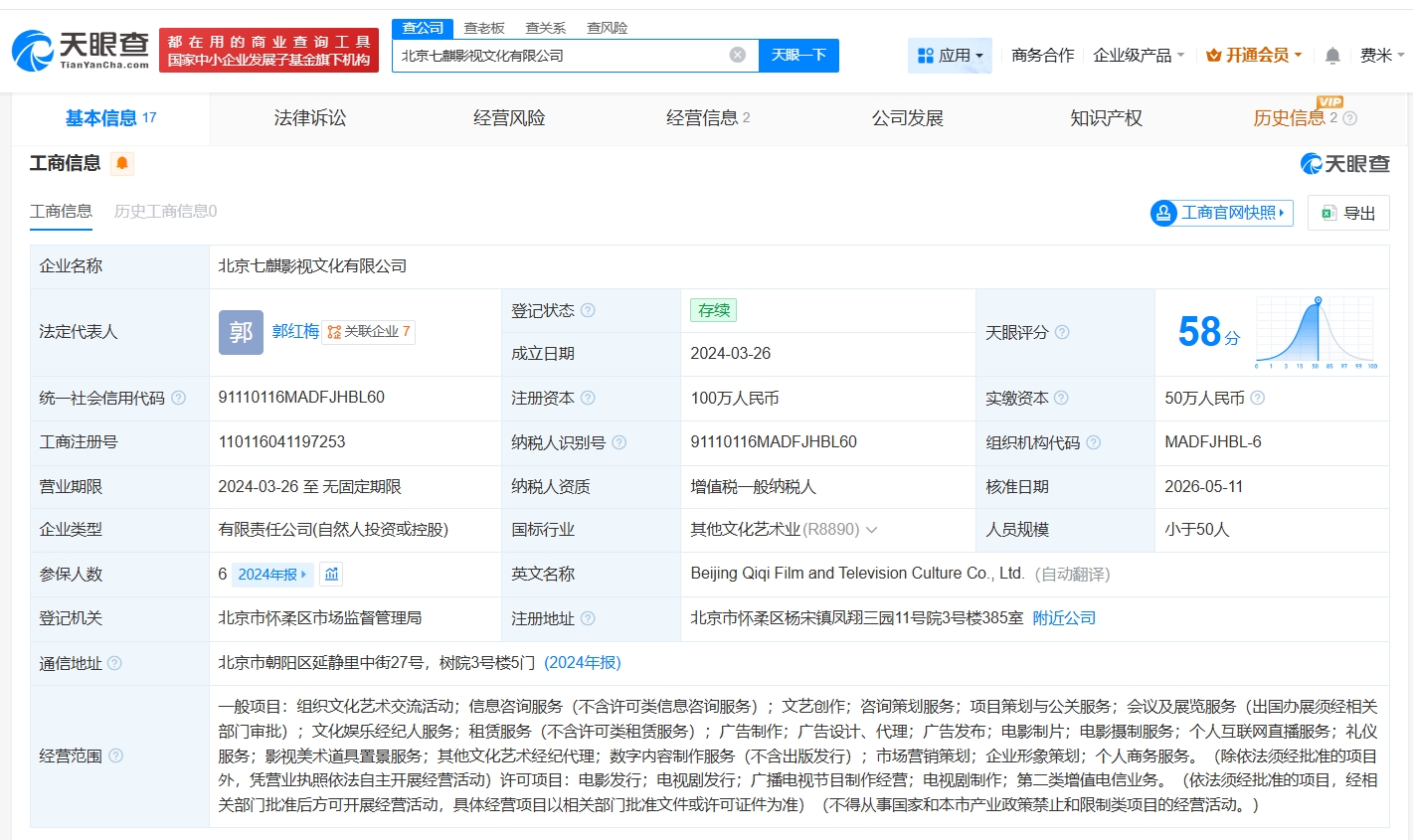Click the help icon next to 实缴资本 label
Screen dimensions: 1413x840
coord(1061,398)
